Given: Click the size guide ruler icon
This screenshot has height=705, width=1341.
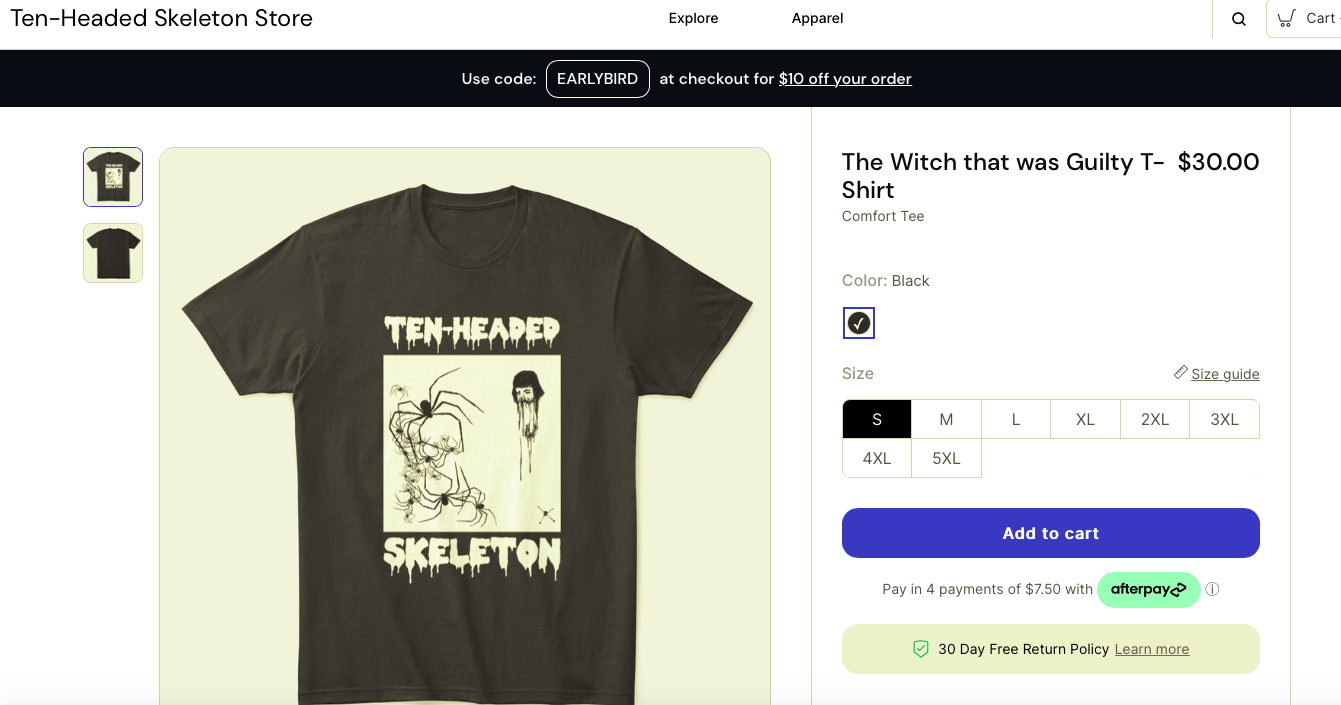Looking at the screenshot, I should click(1181, 373).
